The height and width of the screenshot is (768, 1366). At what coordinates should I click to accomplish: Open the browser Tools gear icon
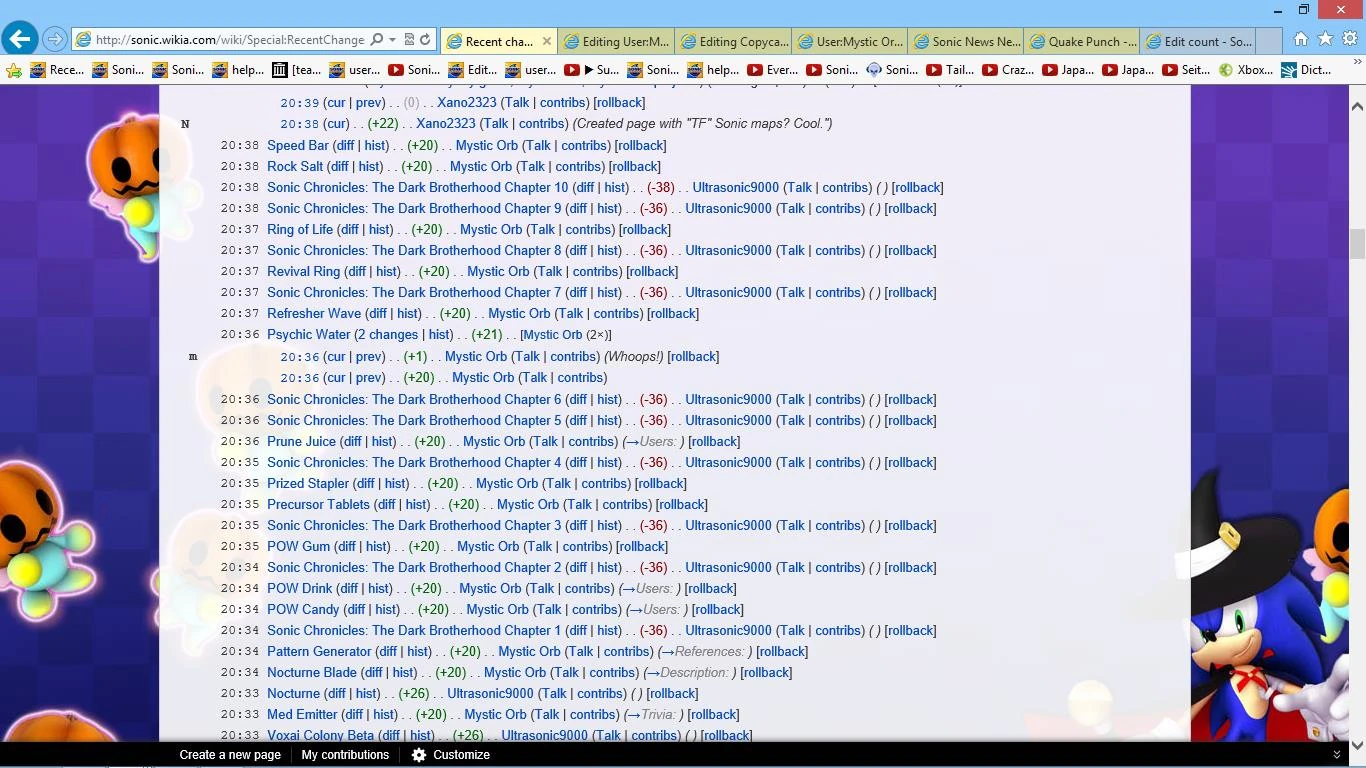click(1350, 39)
